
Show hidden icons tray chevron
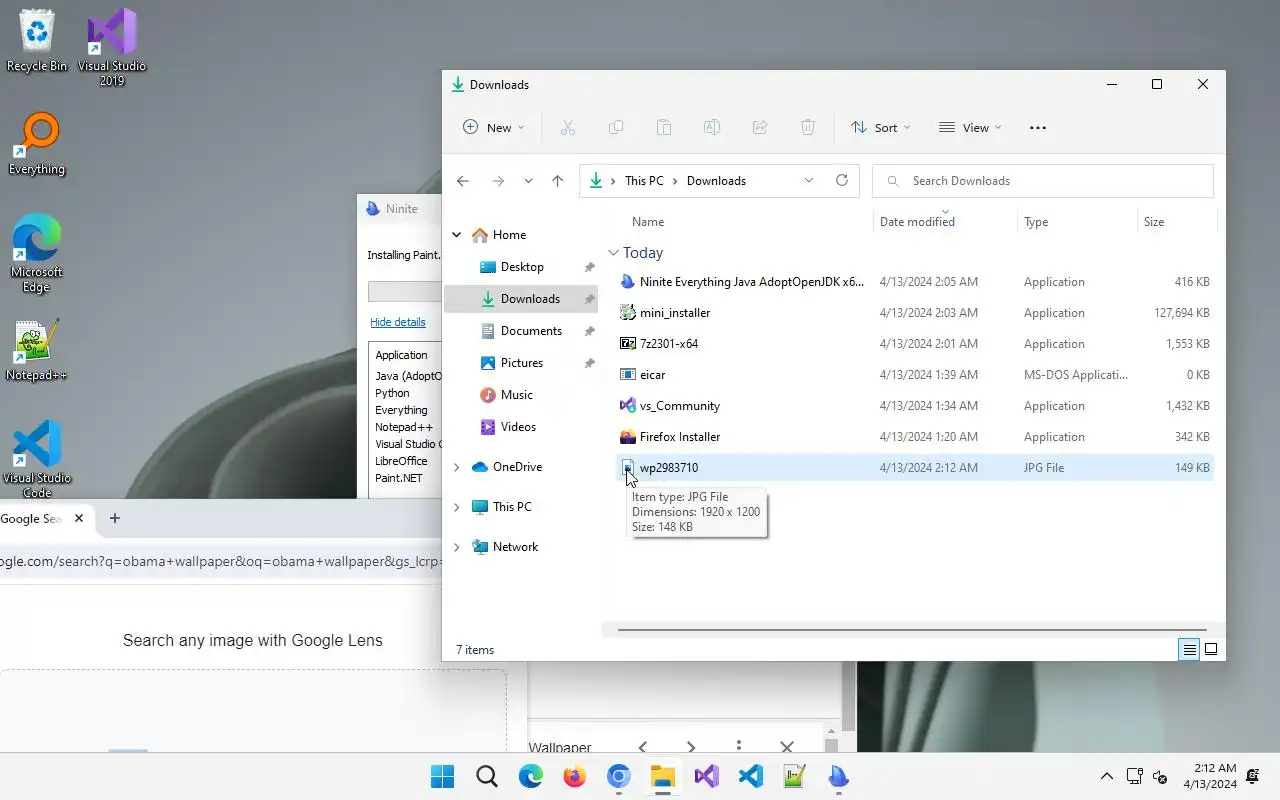tap(1106, 776)
